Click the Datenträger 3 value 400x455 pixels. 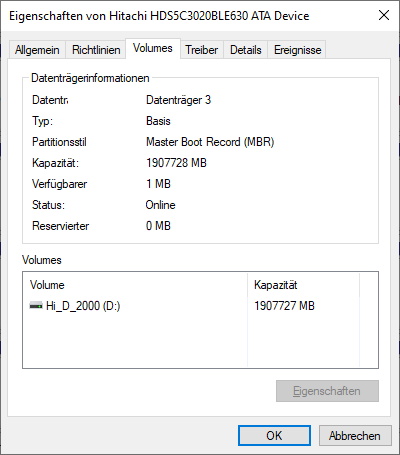pos(178,100)
